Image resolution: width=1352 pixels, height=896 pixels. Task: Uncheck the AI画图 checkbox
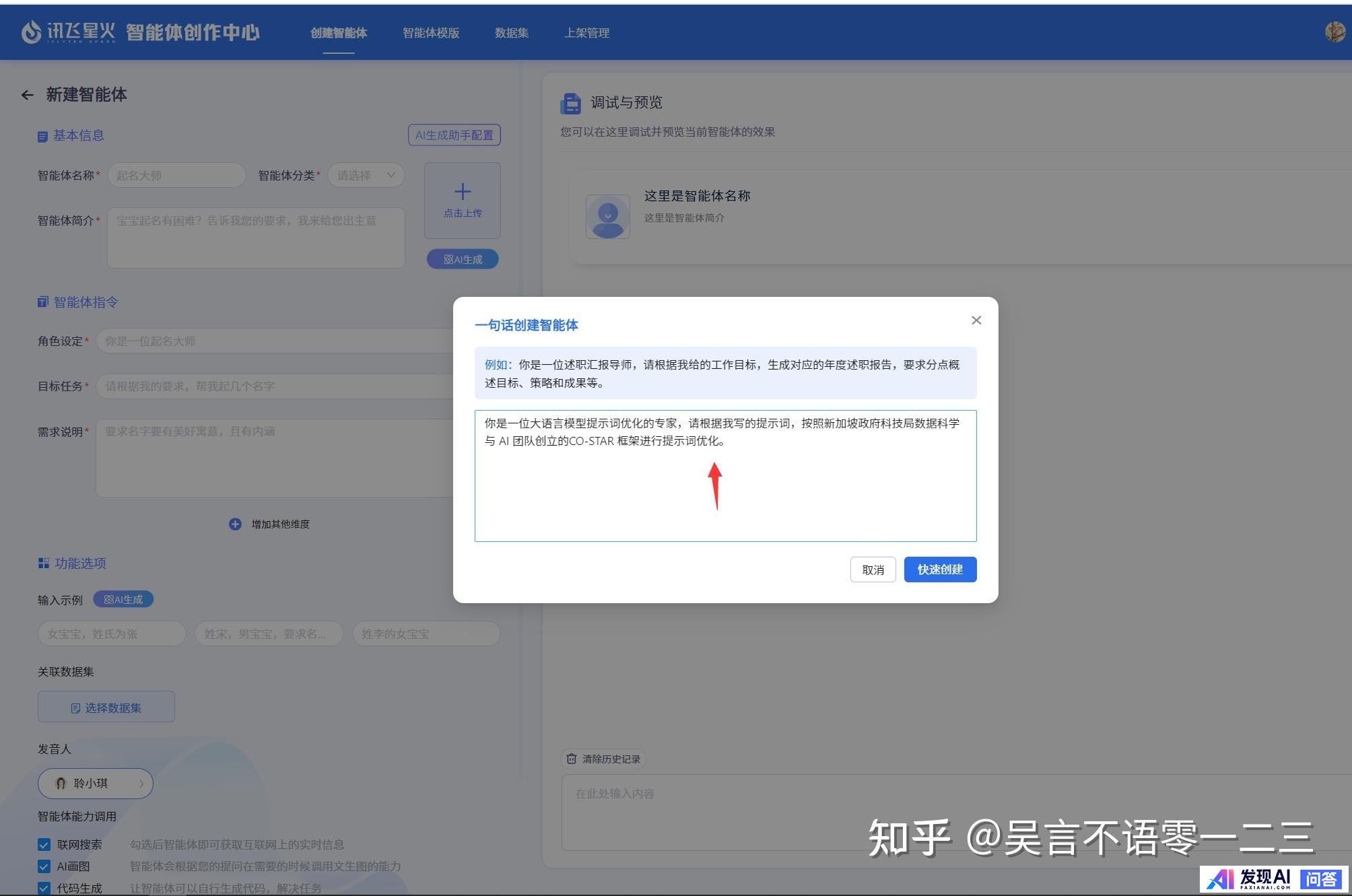tap(44, 866)
